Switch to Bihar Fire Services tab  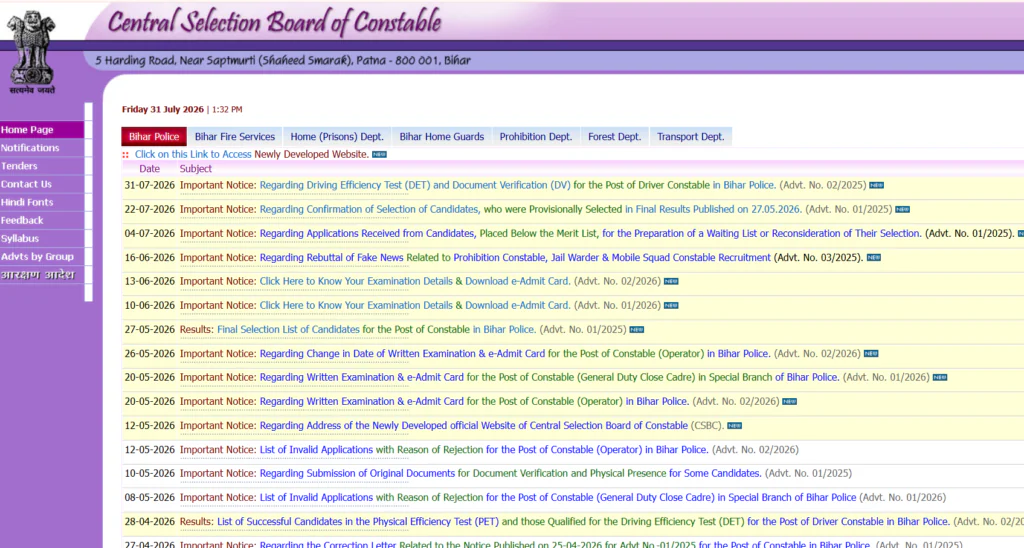(234, 137)
